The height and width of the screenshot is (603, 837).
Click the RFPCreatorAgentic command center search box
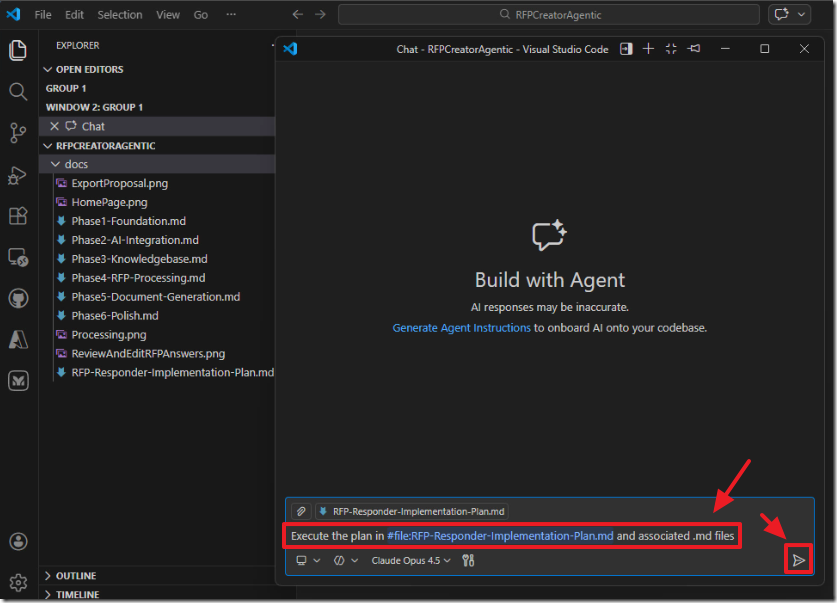(548, 15)
